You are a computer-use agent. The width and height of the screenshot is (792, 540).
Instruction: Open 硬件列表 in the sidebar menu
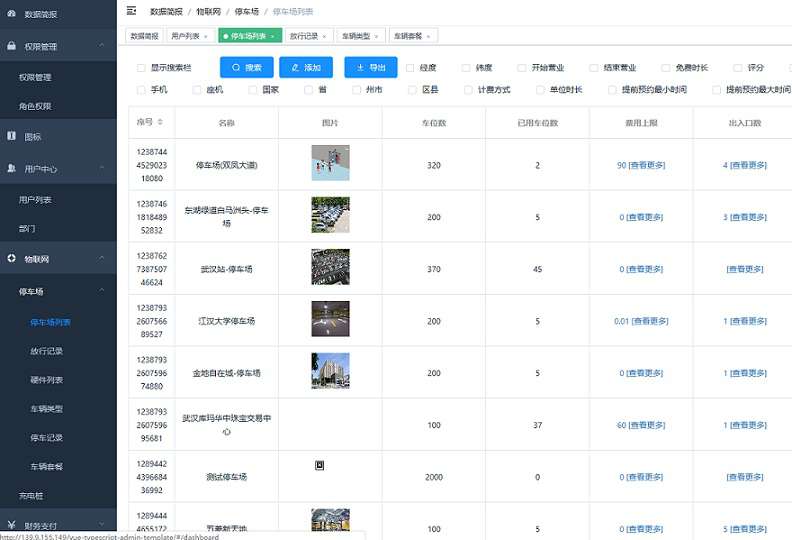[x=47, y=380]
